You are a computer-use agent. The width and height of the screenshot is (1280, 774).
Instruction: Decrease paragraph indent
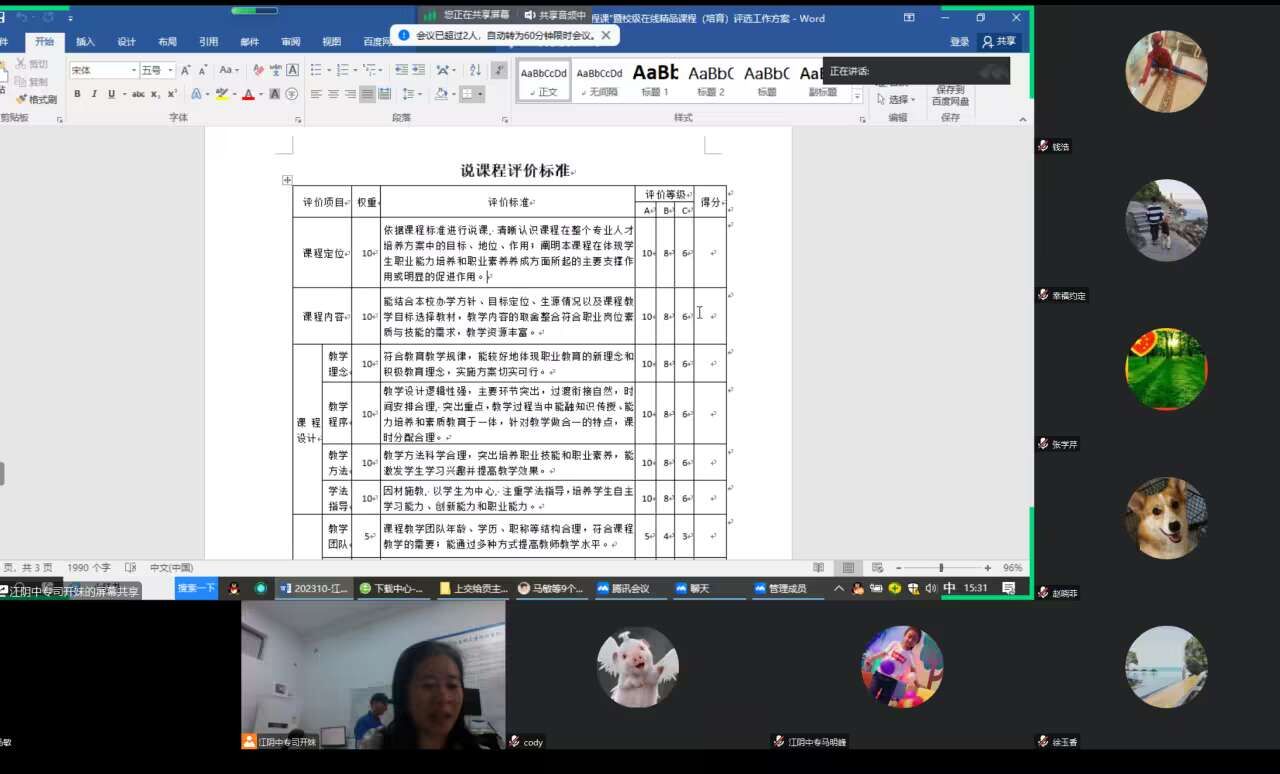tap(401, 70)
